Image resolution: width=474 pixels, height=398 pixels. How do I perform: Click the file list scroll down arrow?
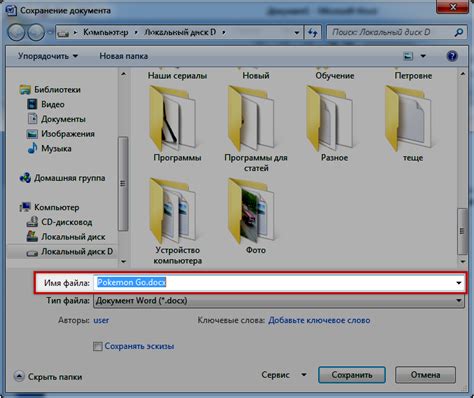[462, 262]
